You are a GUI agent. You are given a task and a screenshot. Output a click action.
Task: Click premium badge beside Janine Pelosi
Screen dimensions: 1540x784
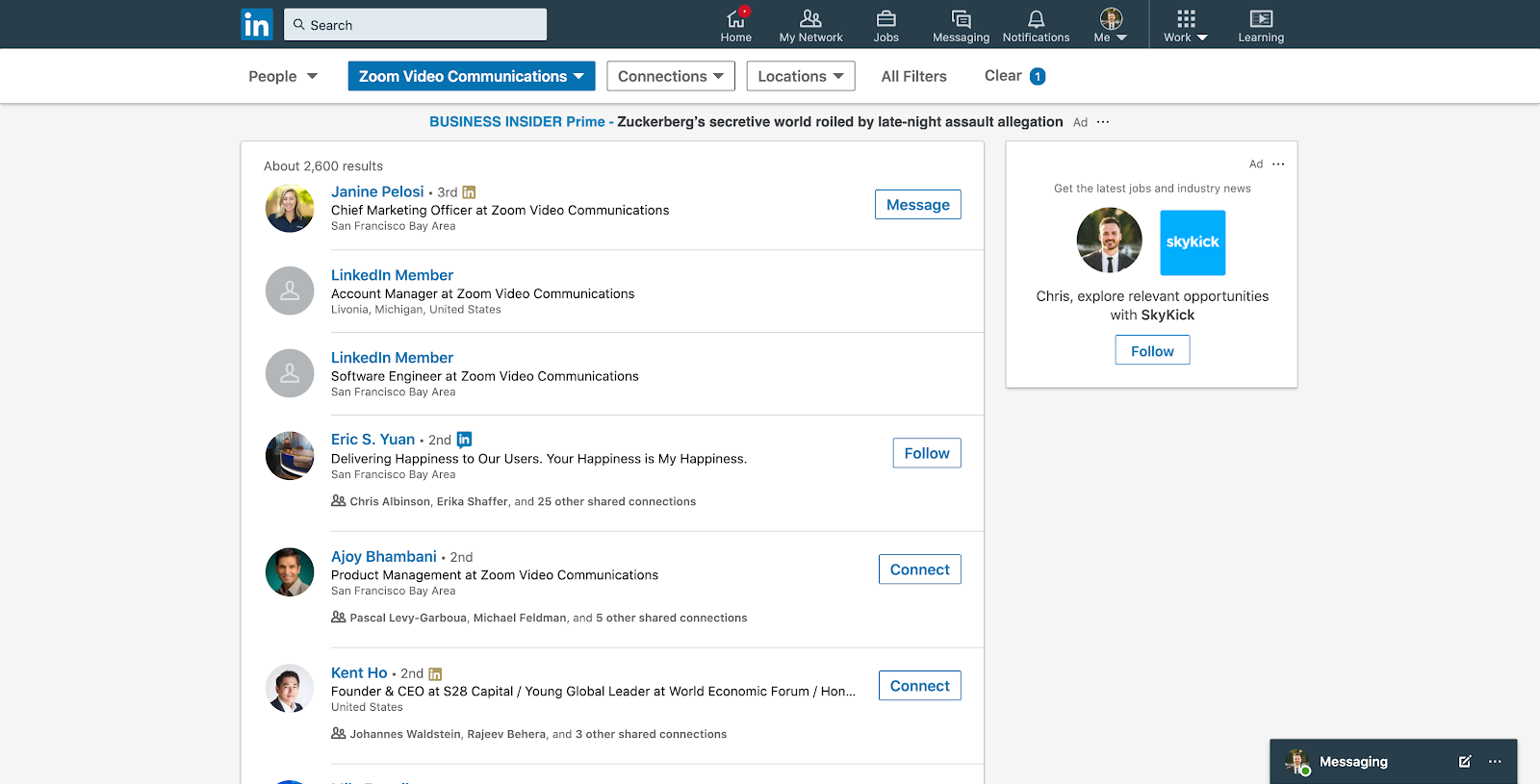pos(469,192)
